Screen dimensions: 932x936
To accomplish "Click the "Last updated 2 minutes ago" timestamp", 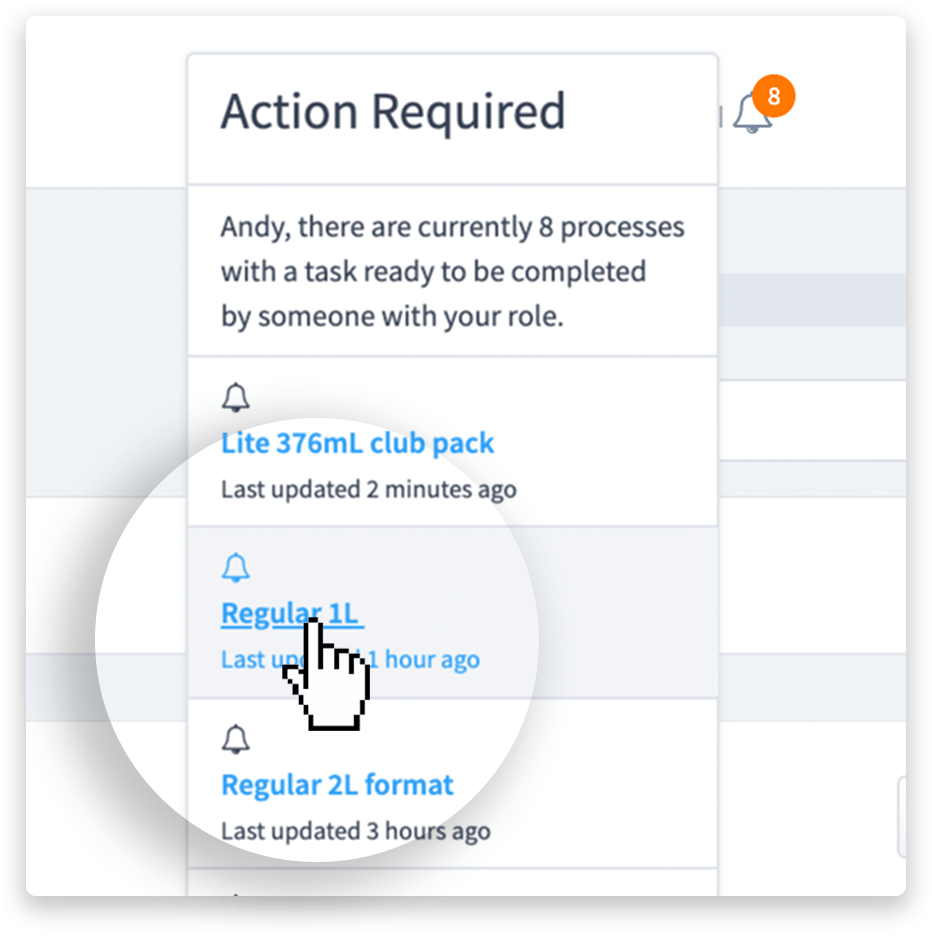I will tap(368, 489).
